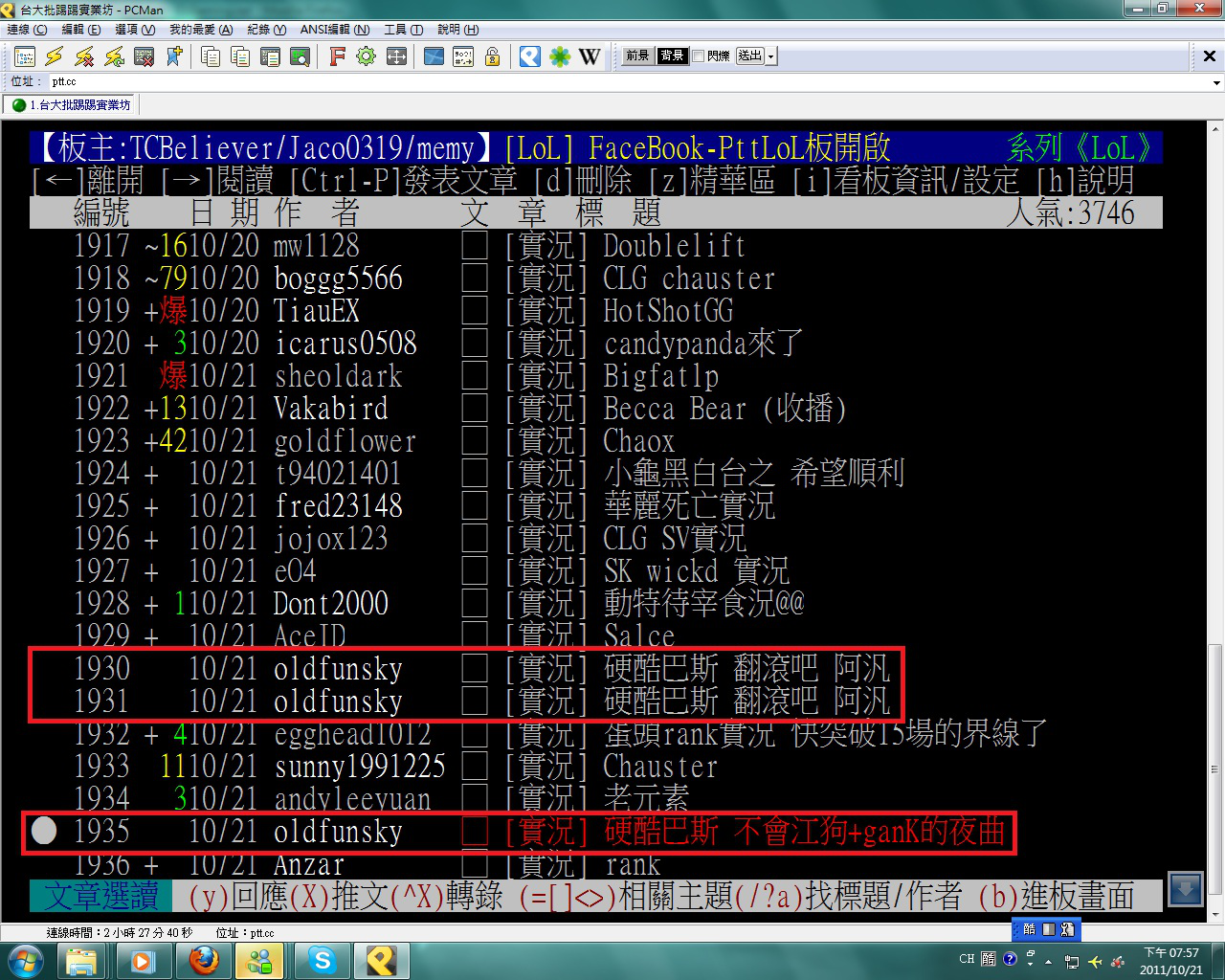Click the 送出 send button
Screen dimensions: 1225x980
coord(750,56)
